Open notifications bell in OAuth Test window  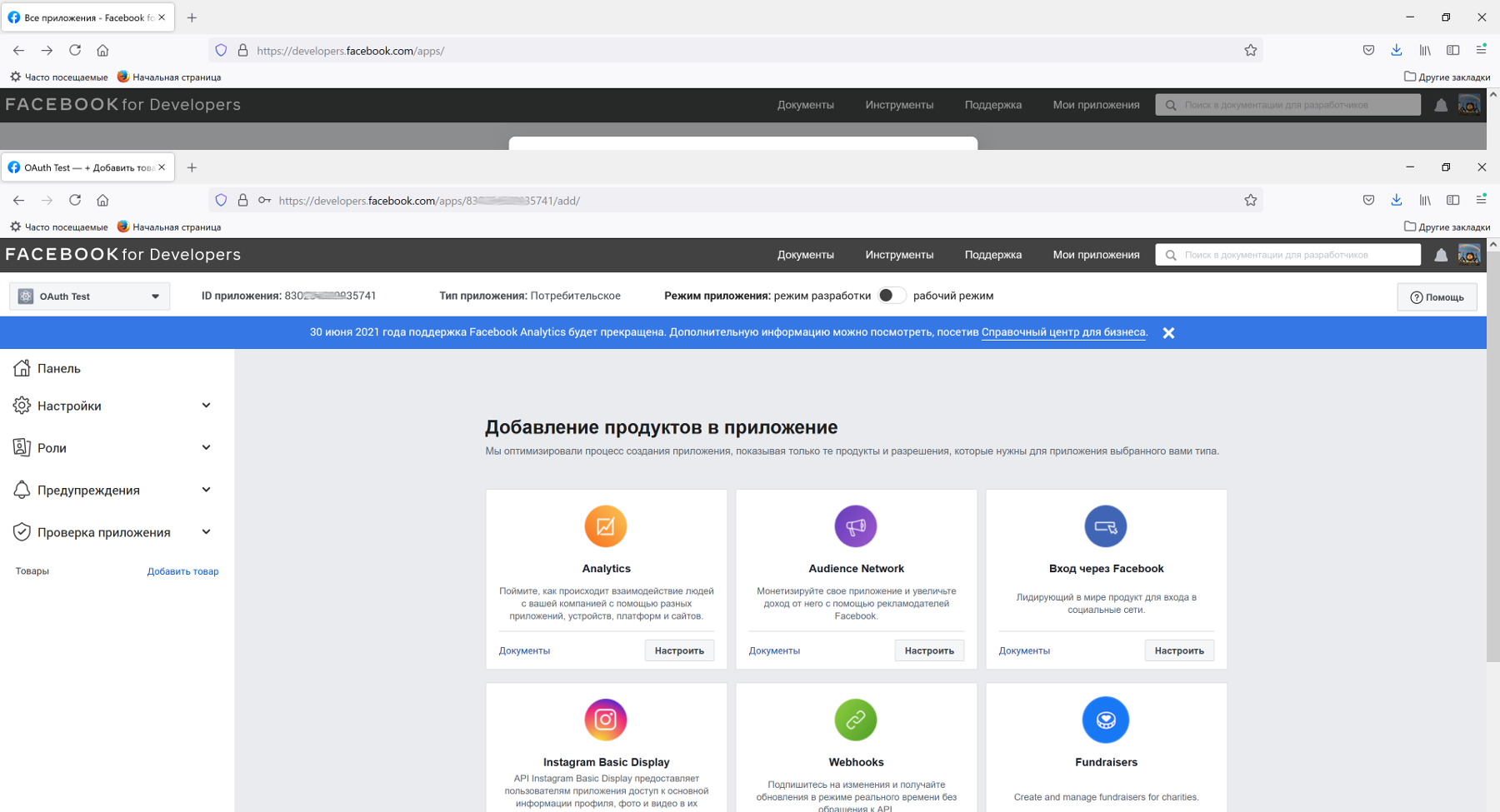1441,255
